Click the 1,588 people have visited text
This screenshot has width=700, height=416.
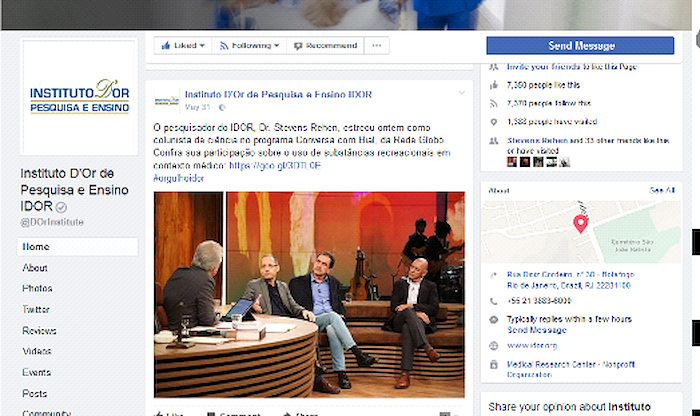[x=552, y=121]
